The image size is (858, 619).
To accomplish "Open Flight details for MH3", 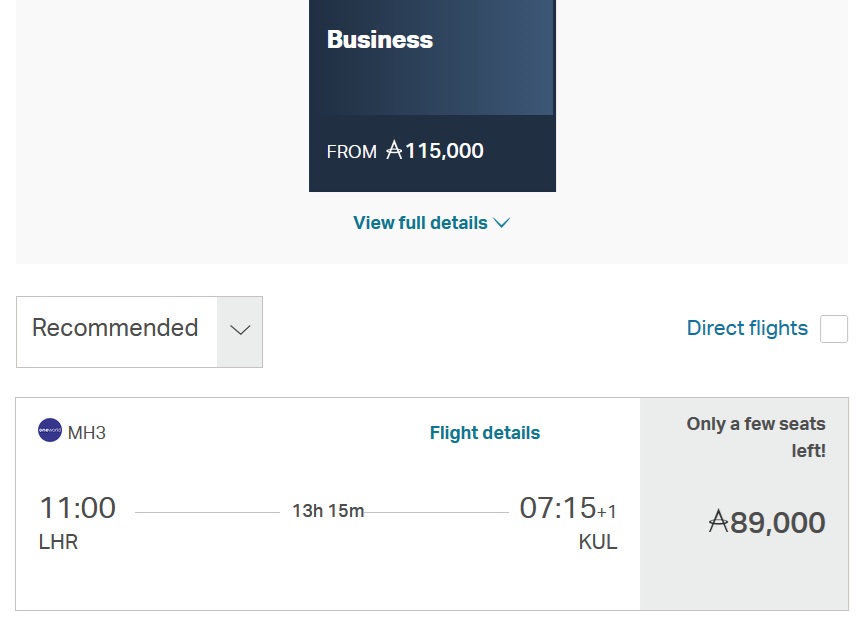I will (484, 433).
